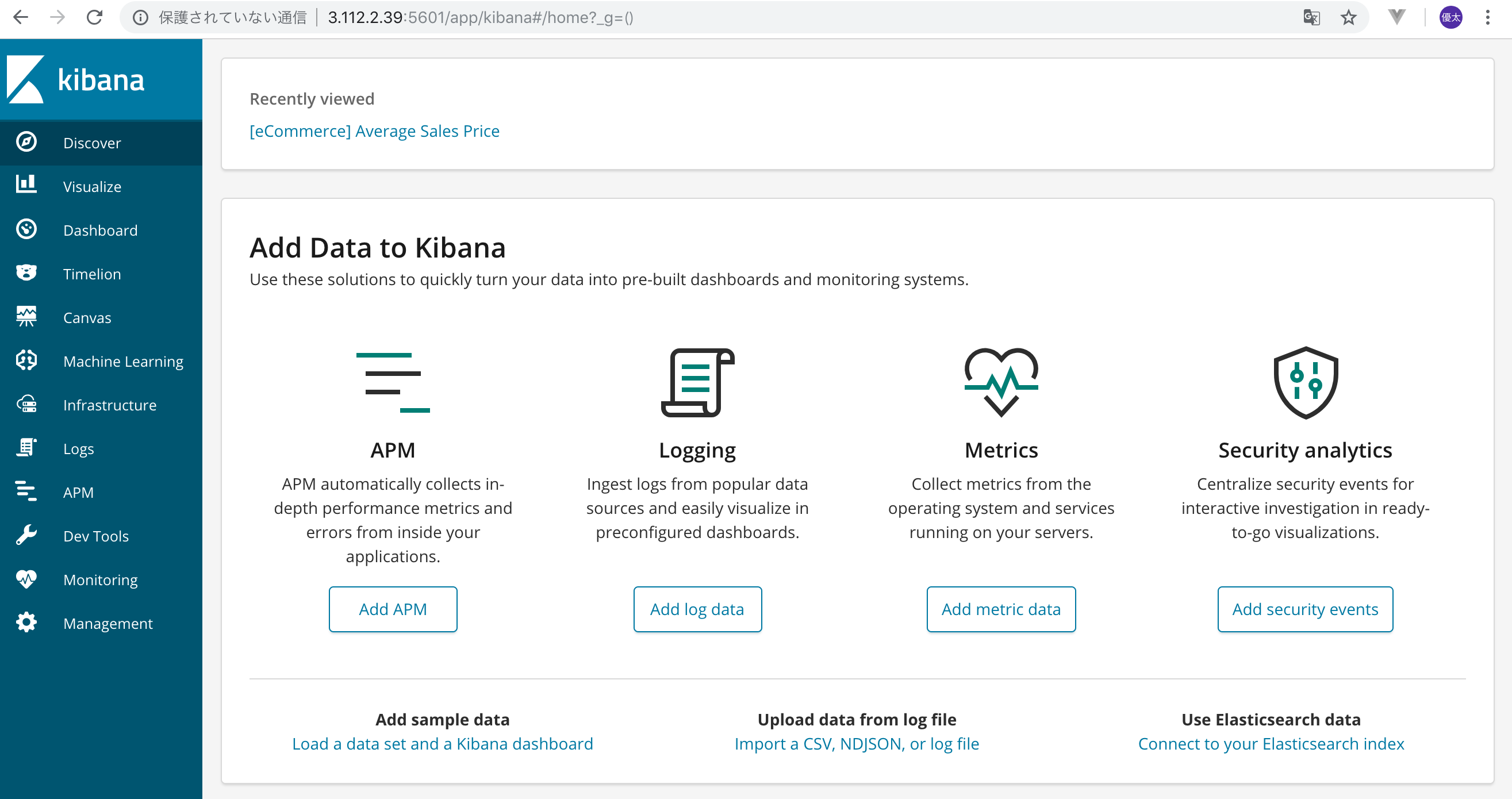
Task: Select Monitoring label in the sidebar
Action: coord(101,579)
